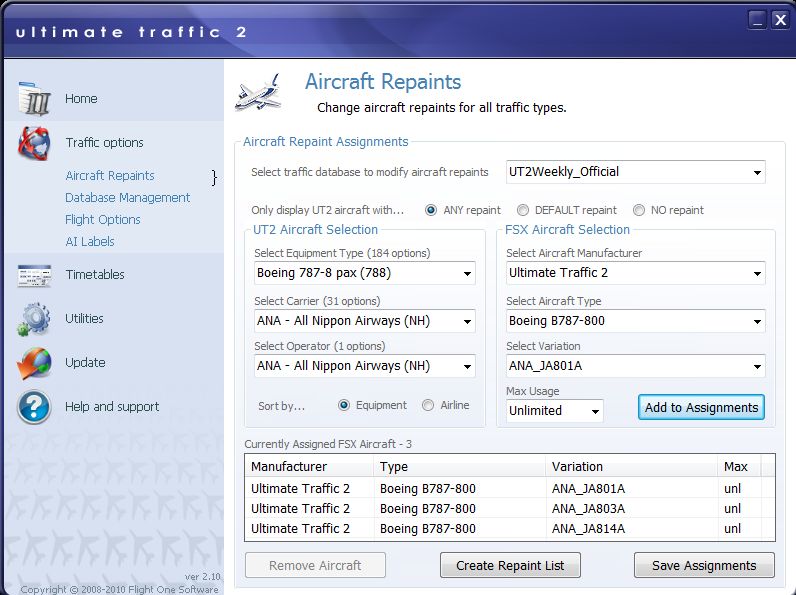This screenshot has height=595, width=796.
Task: Click the Manufacturer column header
Action: (309, 467)
